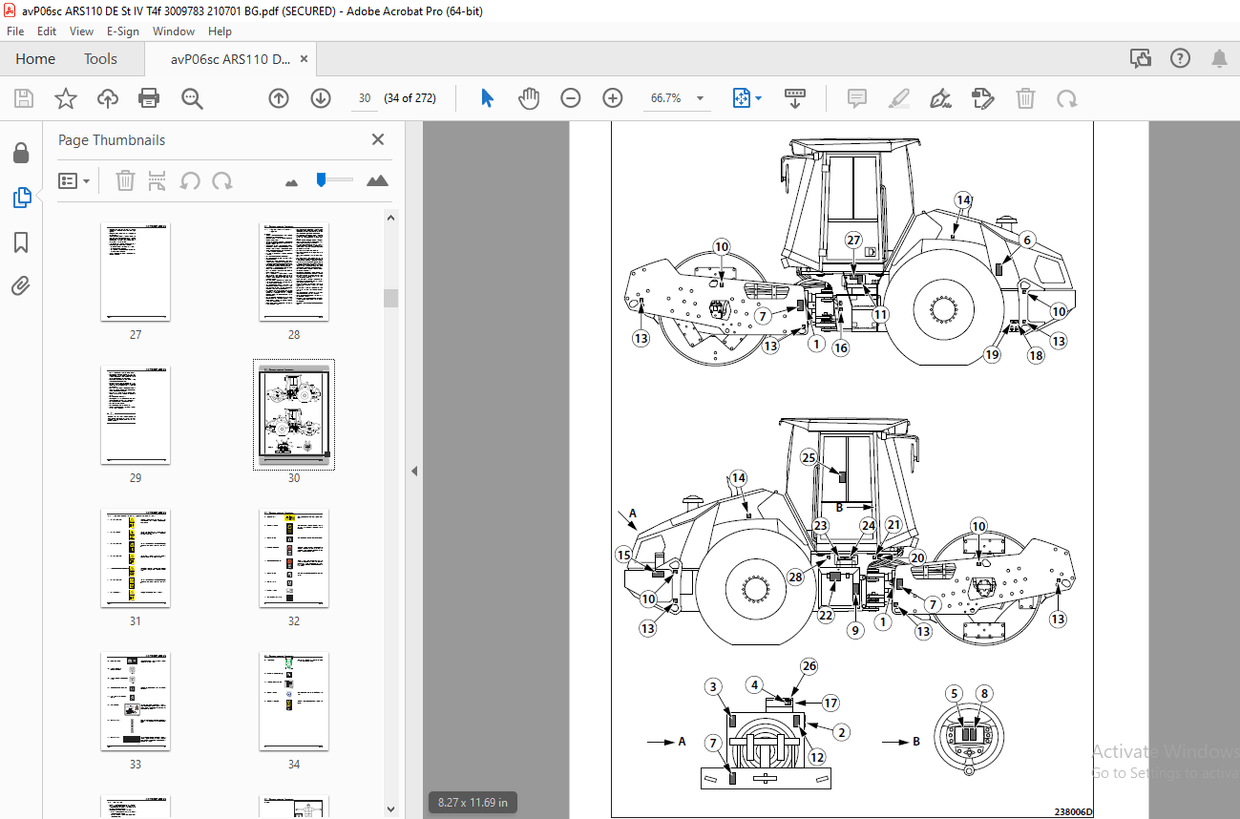Print the current PDF document
The width and height of the screenshot is (1240, 819).
pyautogui.click(x=148, y=98)
